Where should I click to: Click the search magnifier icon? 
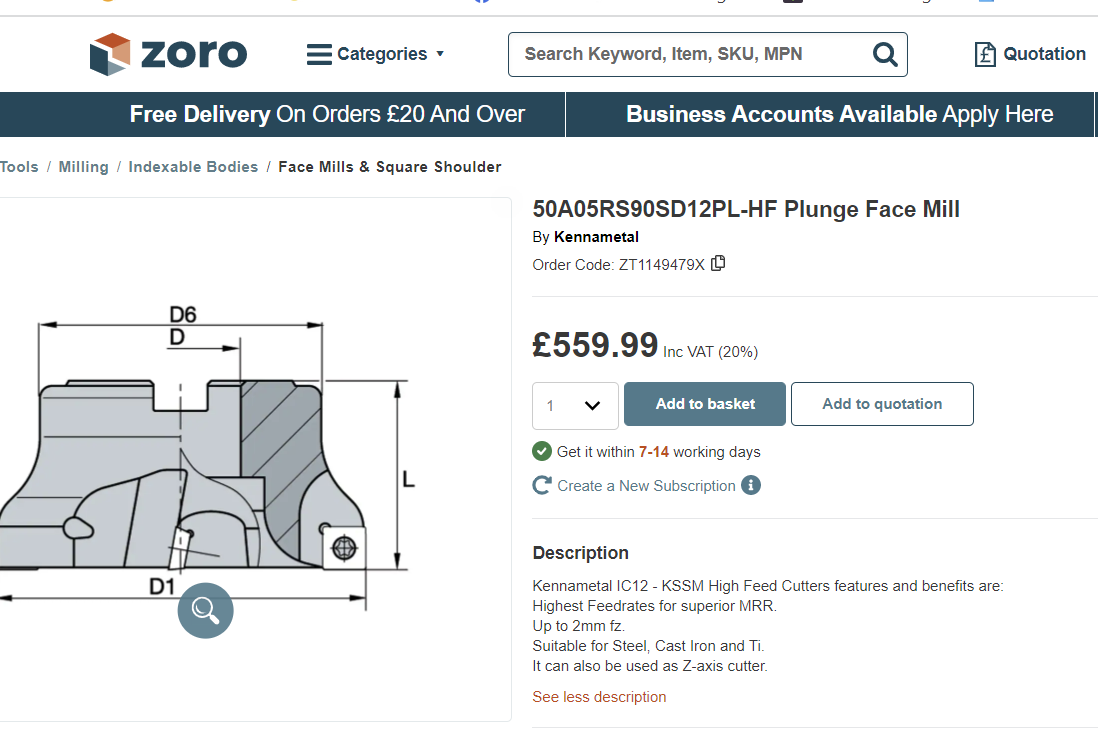pos(885,54)
